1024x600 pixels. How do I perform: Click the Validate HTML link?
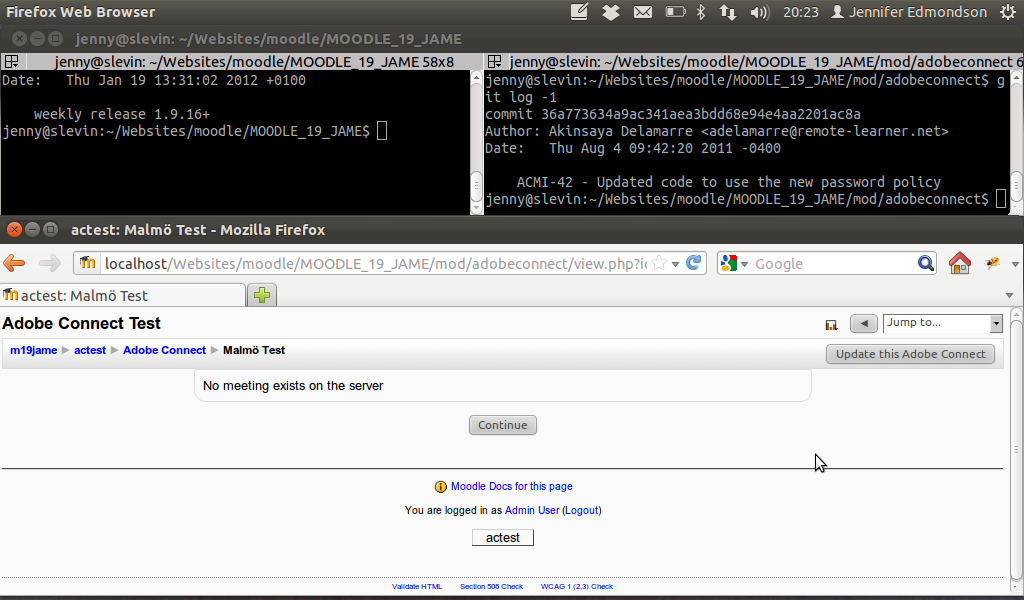(417, 586)
